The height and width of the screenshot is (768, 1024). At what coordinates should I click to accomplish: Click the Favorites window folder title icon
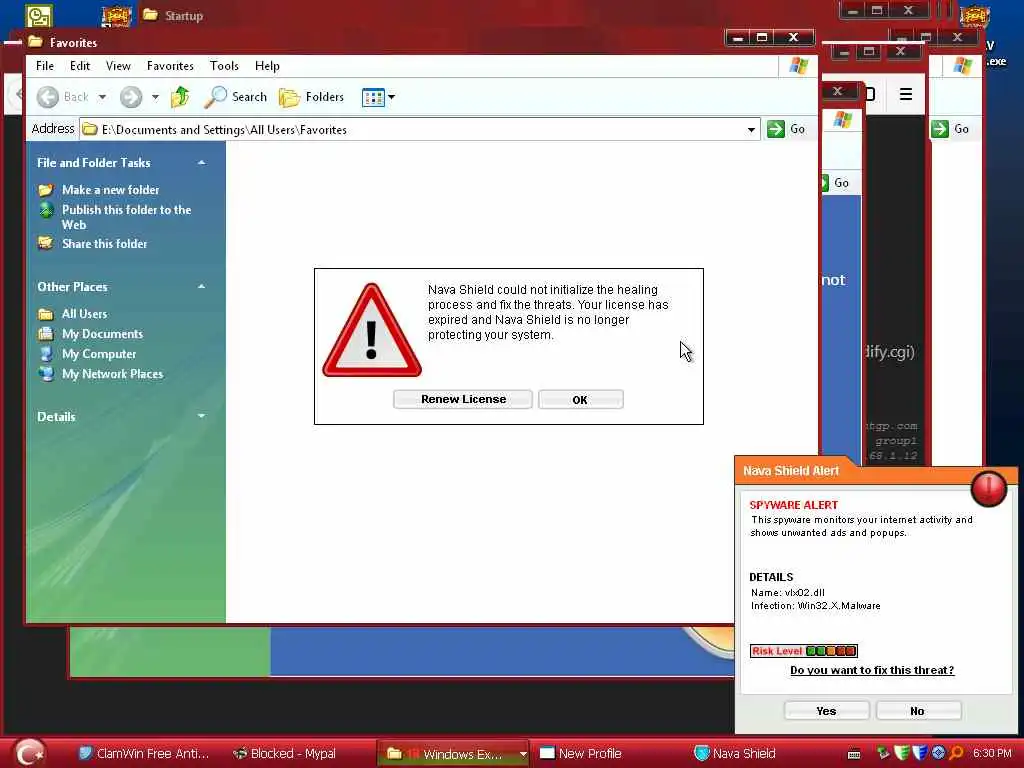pos(35,42)
